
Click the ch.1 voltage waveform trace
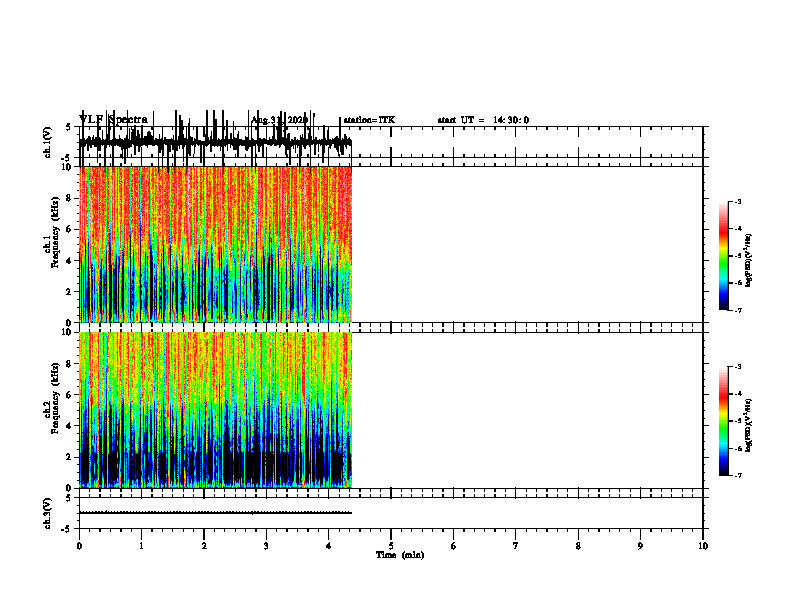(x=215, y=143)
